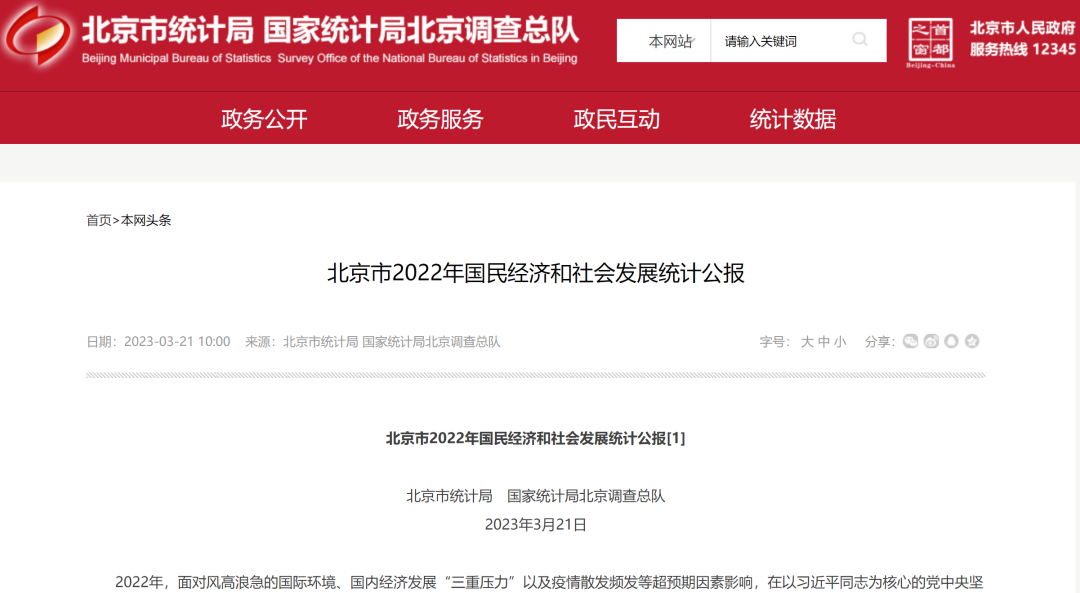Set font size to 小
Screen dimensions: 1080x593
tap(840, 342)
